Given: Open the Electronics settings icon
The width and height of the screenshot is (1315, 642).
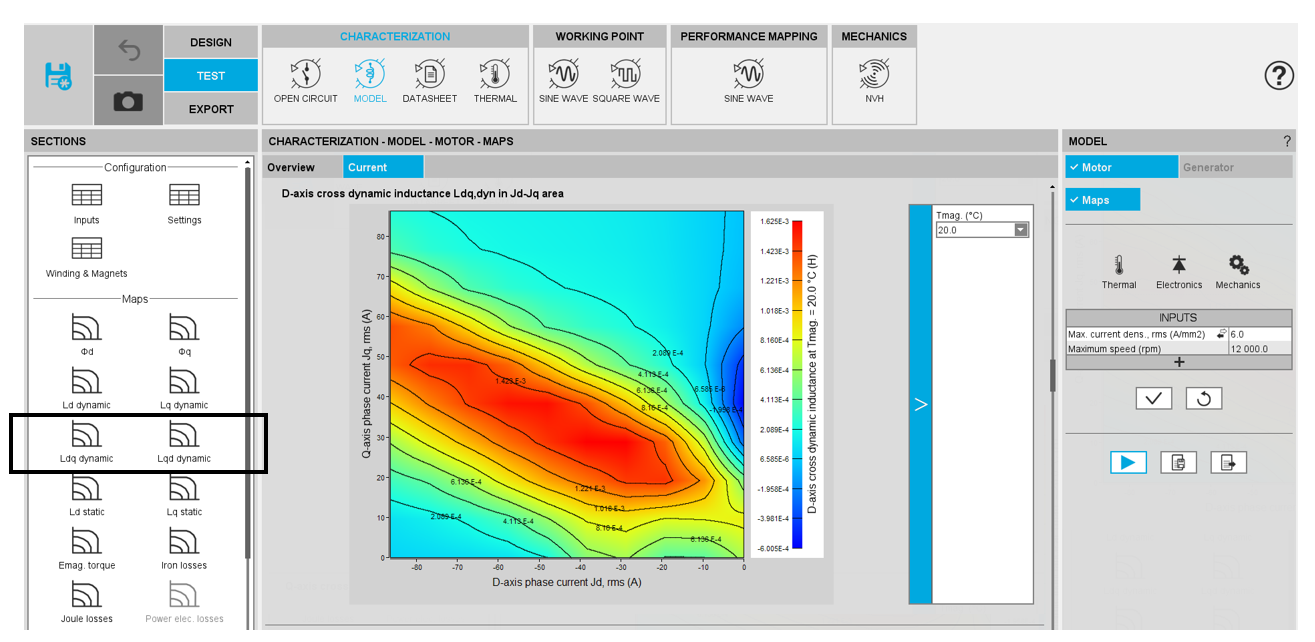Looking at the screenshot, I should [1178, 270].
